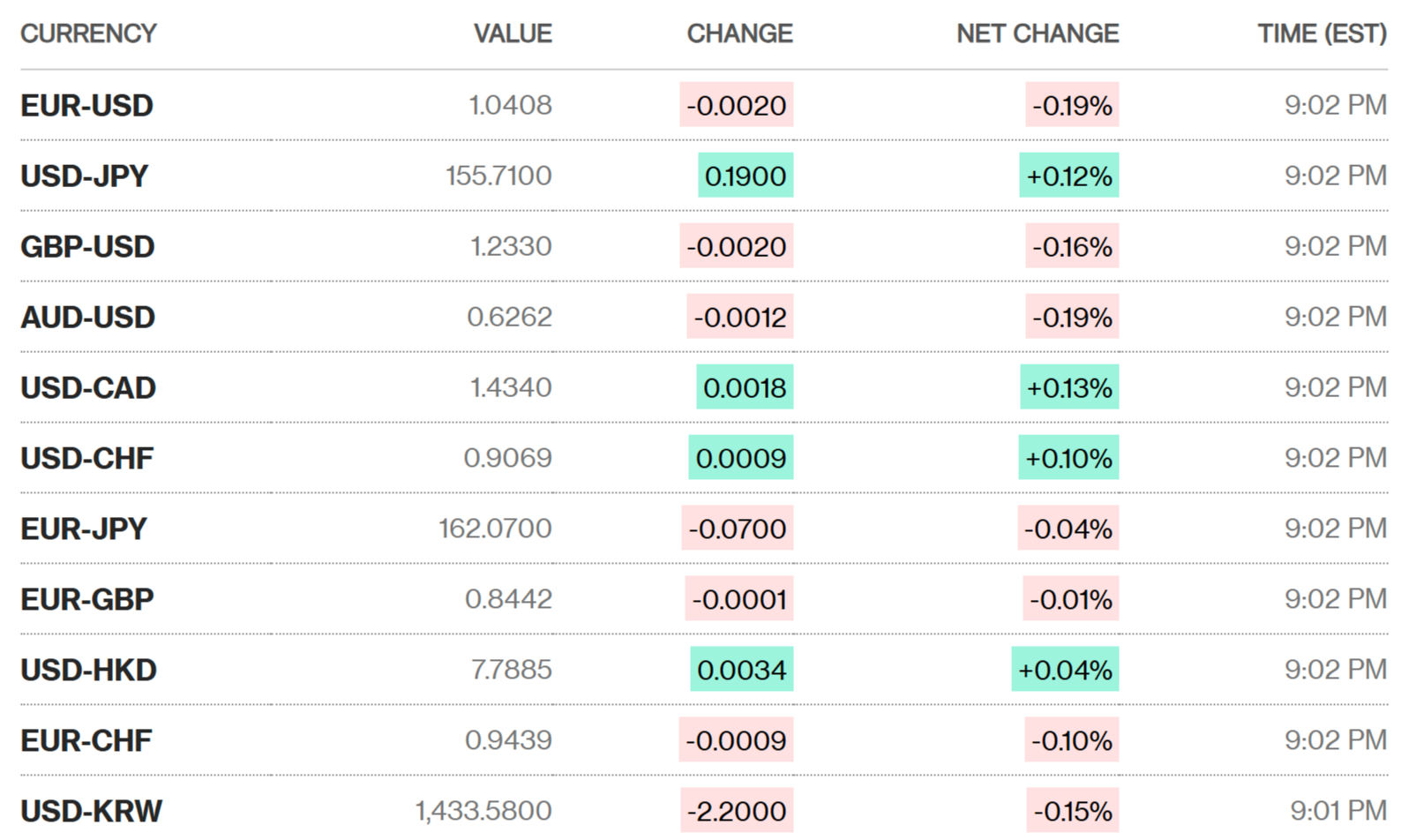Click the green +0.12% net change badge
Screen dimensions: 1409x840
(x=1068, y=176)
